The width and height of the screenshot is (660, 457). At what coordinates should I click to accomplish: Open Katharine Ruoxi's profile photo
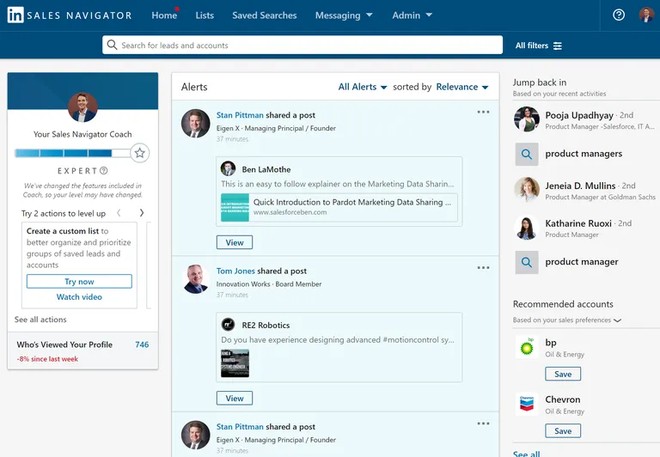pos(527,228)
